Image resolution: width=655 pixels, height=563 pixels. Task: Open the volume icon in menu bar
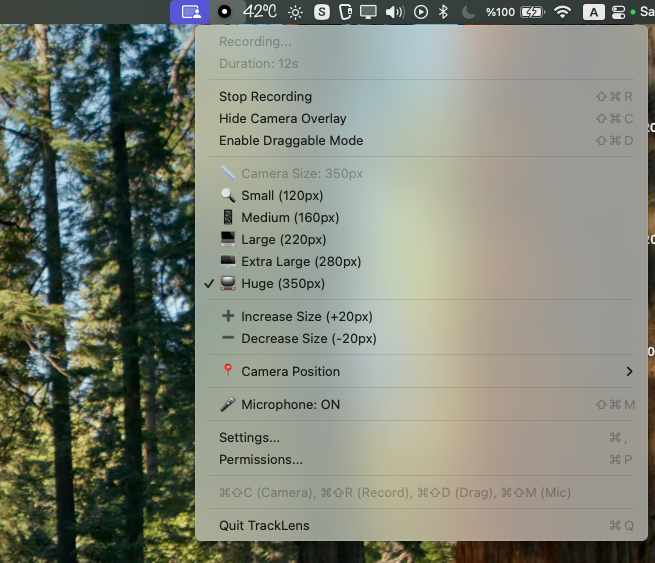click(x=394, y=12)
